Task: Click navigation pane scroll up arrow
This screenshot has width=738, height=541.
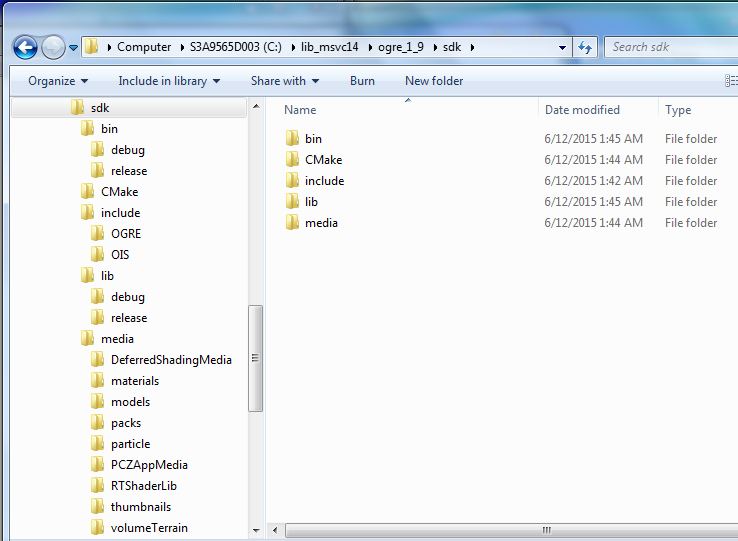Action: [x=256, y=107]
